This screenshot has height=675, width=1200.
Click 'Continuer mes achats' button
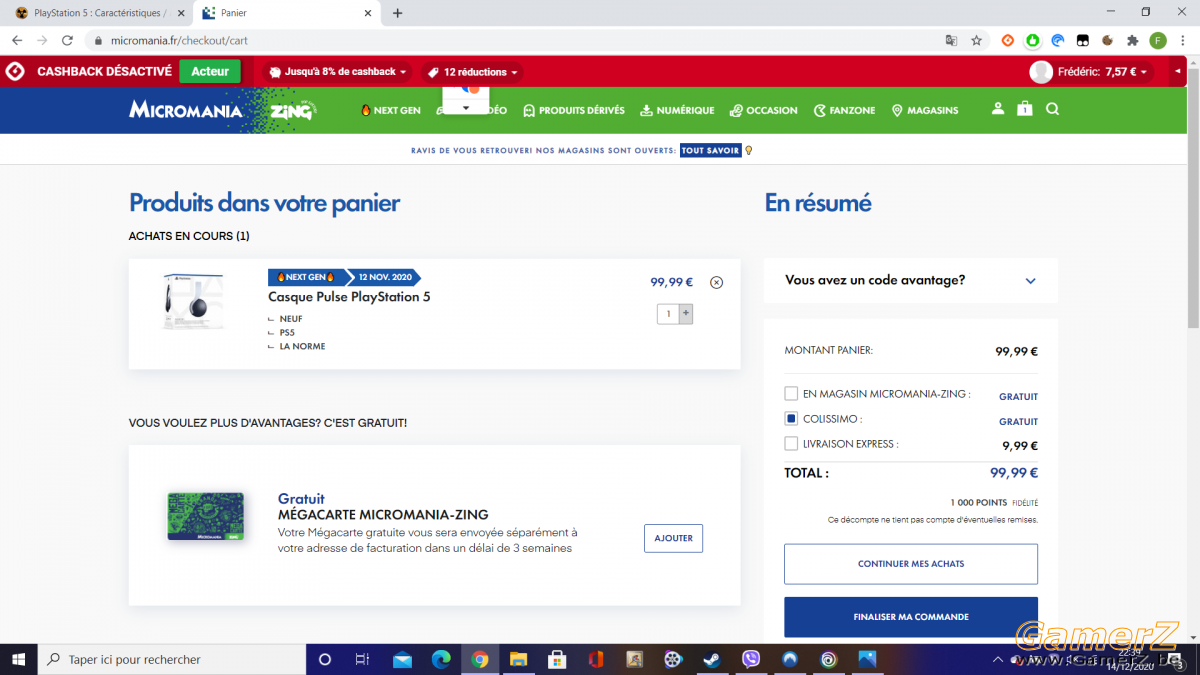pyautogui.click(x=911, y=564)
